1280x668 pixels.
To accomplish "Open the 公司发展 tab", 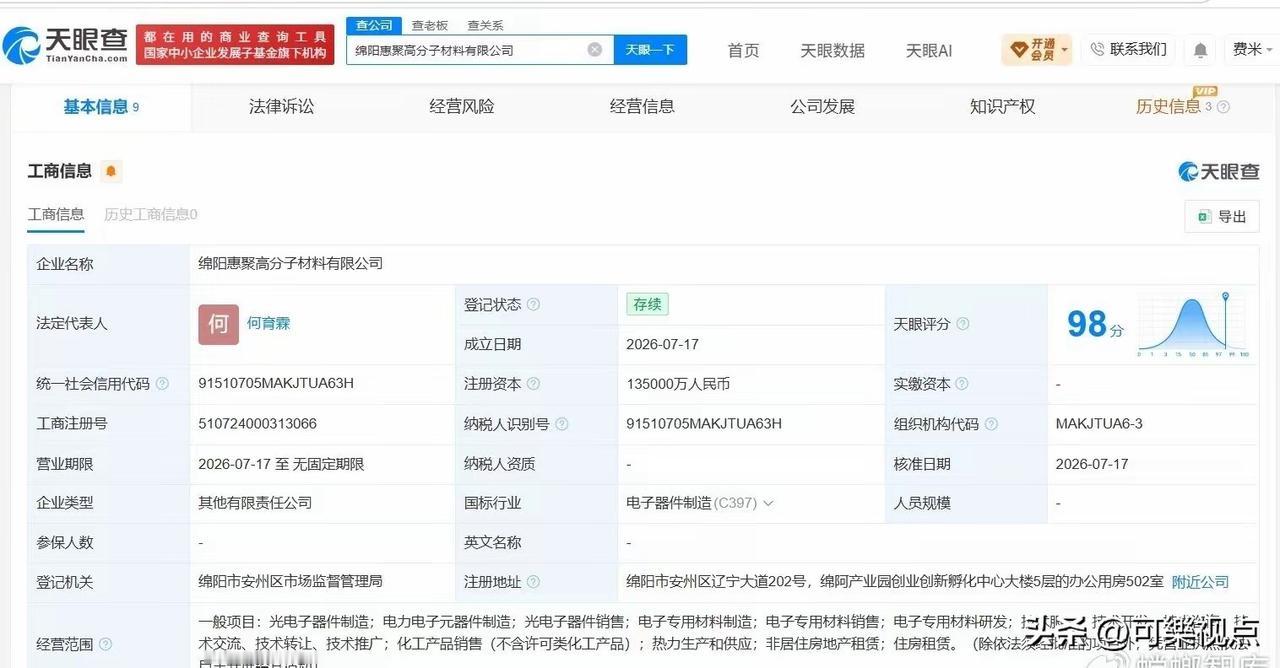I will point(822,107).
